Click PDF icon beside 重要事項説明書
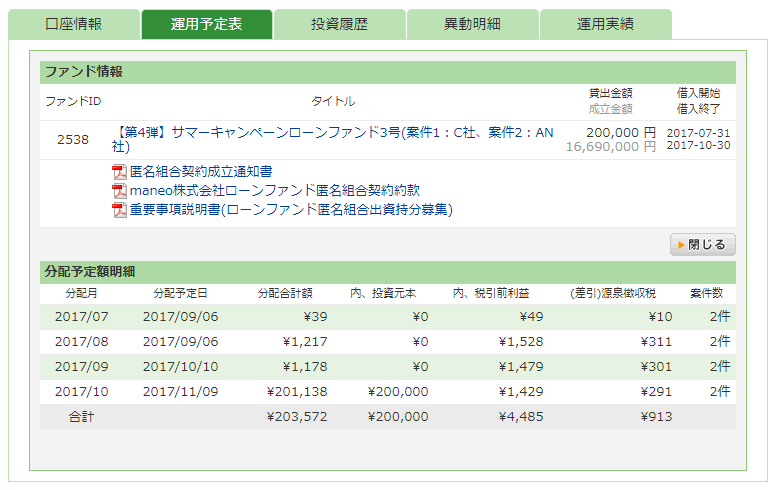 (x=120, y=210)
